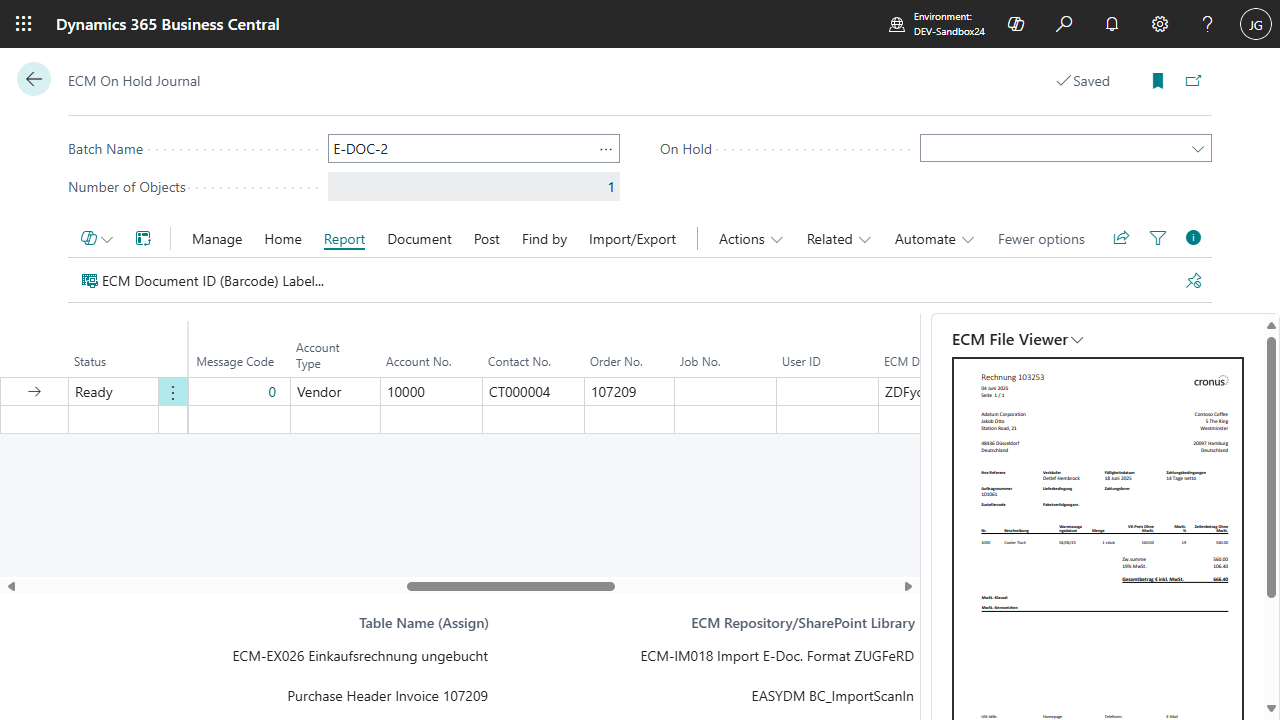The width and height of the screenshot is (1280, 720).
Task: Expand the Related dropdown
Action: (x=839, y=239)
